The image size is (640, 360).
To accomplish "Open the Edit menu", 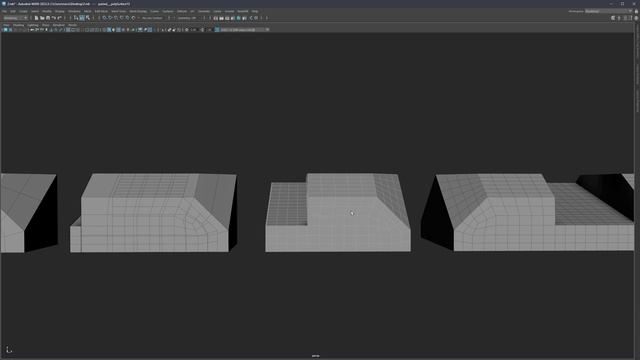I will coord(13,11).
